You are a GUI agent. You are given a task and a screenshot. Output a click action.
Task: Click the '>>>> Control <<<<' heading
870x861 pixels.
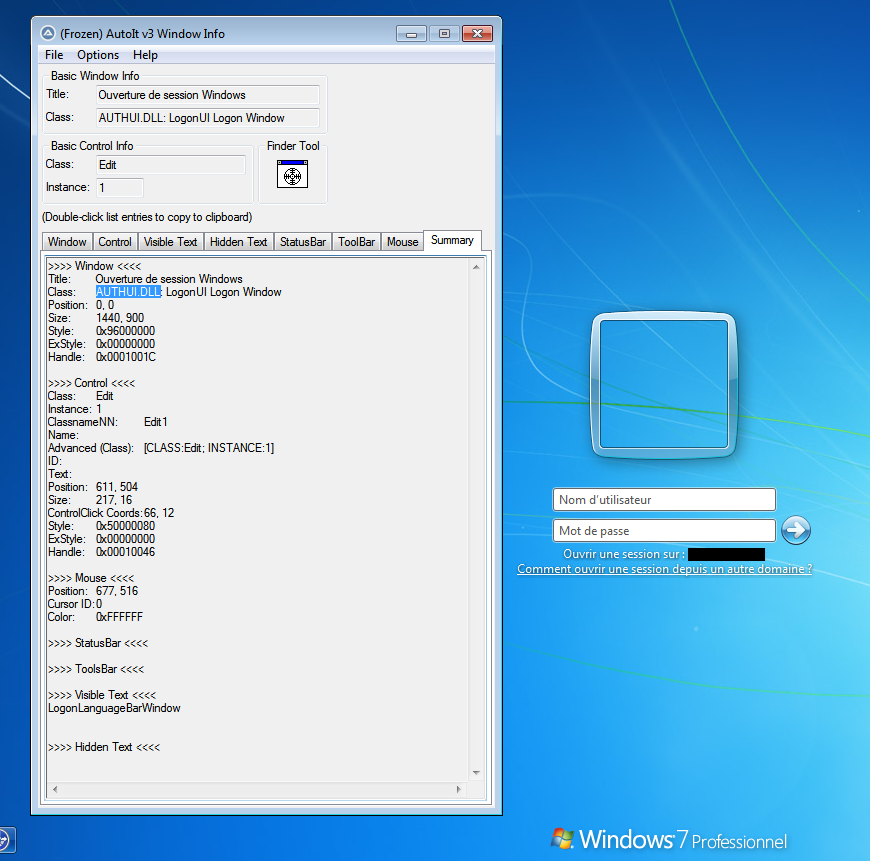(92, 383)
